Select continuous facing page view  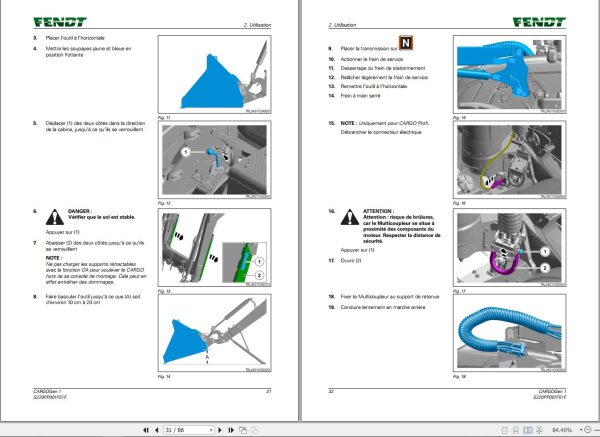click(539, 430)
